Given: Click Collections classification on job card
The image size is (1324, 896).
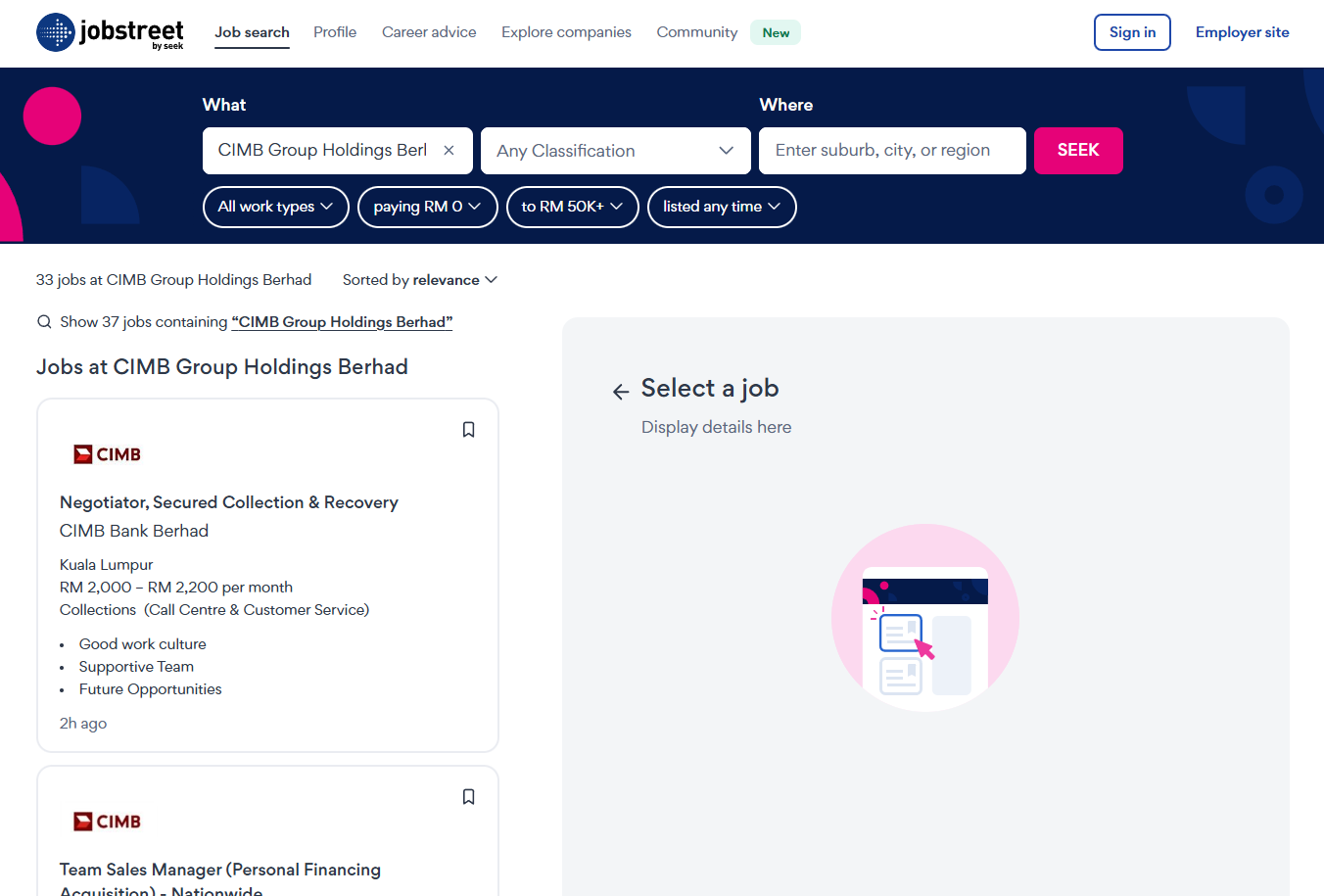Looking at the screenshot, I should pos(98,610).
